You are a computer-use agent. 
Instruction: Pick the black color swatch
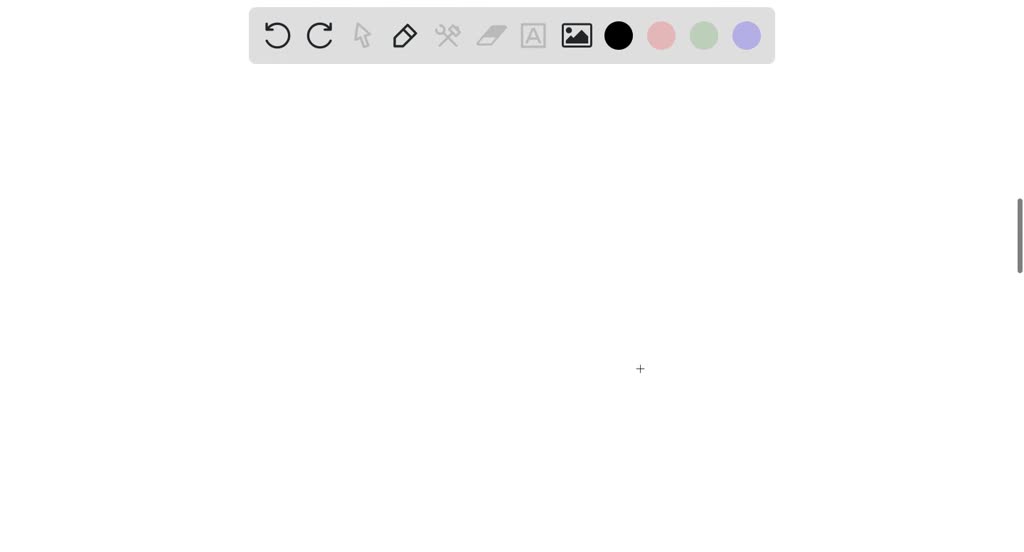click(618, 35)
